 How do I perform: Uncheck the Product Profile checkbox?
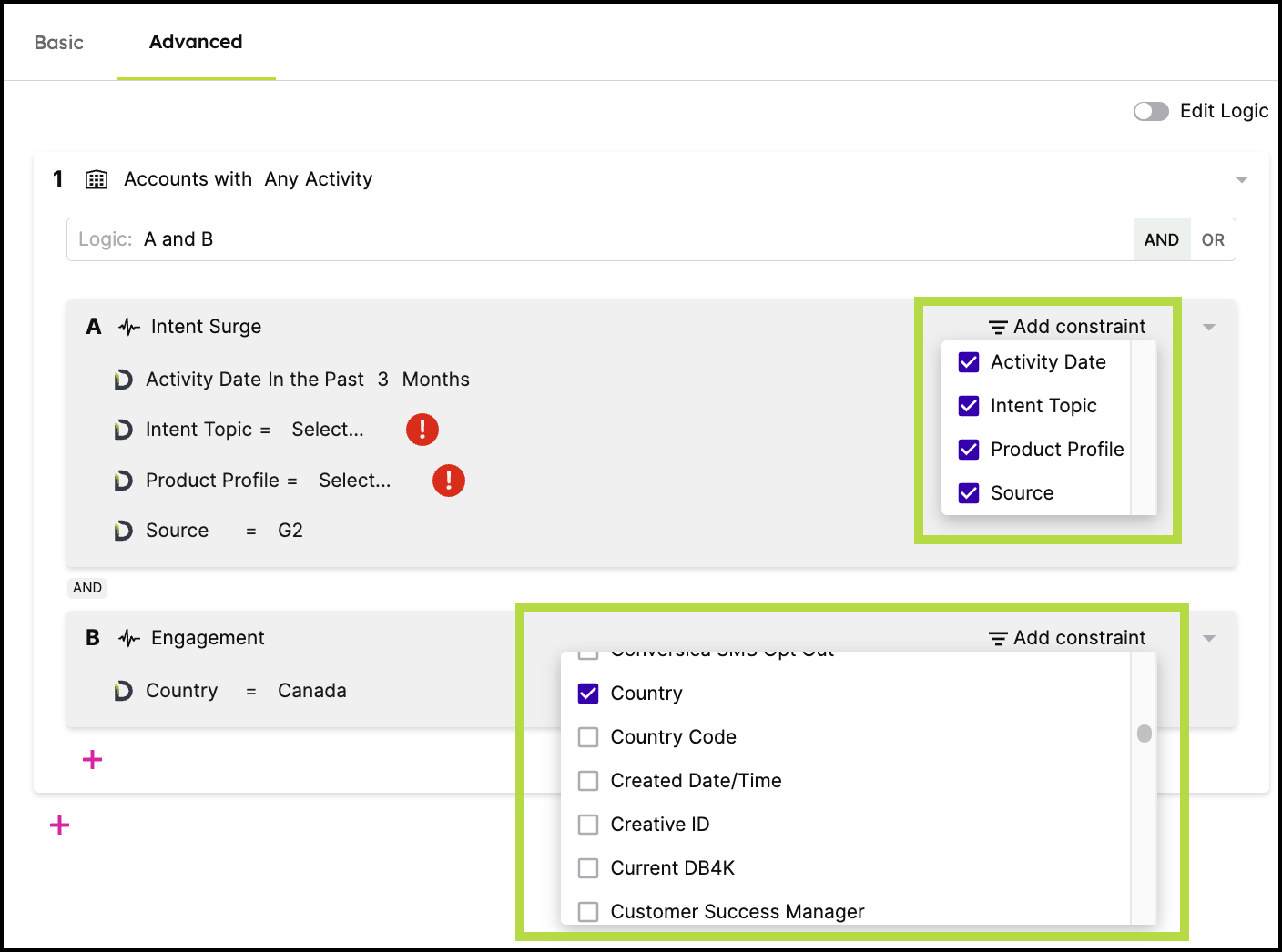(x=969, y=450)
